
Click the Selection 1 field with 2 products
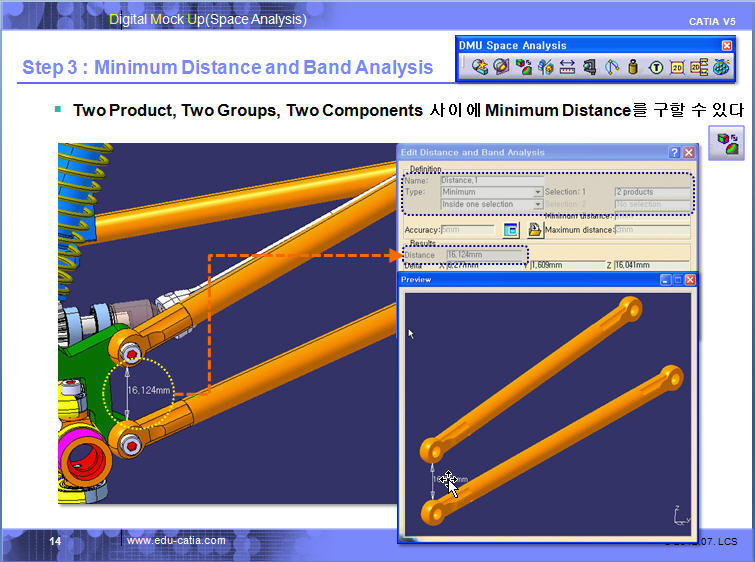651,192
